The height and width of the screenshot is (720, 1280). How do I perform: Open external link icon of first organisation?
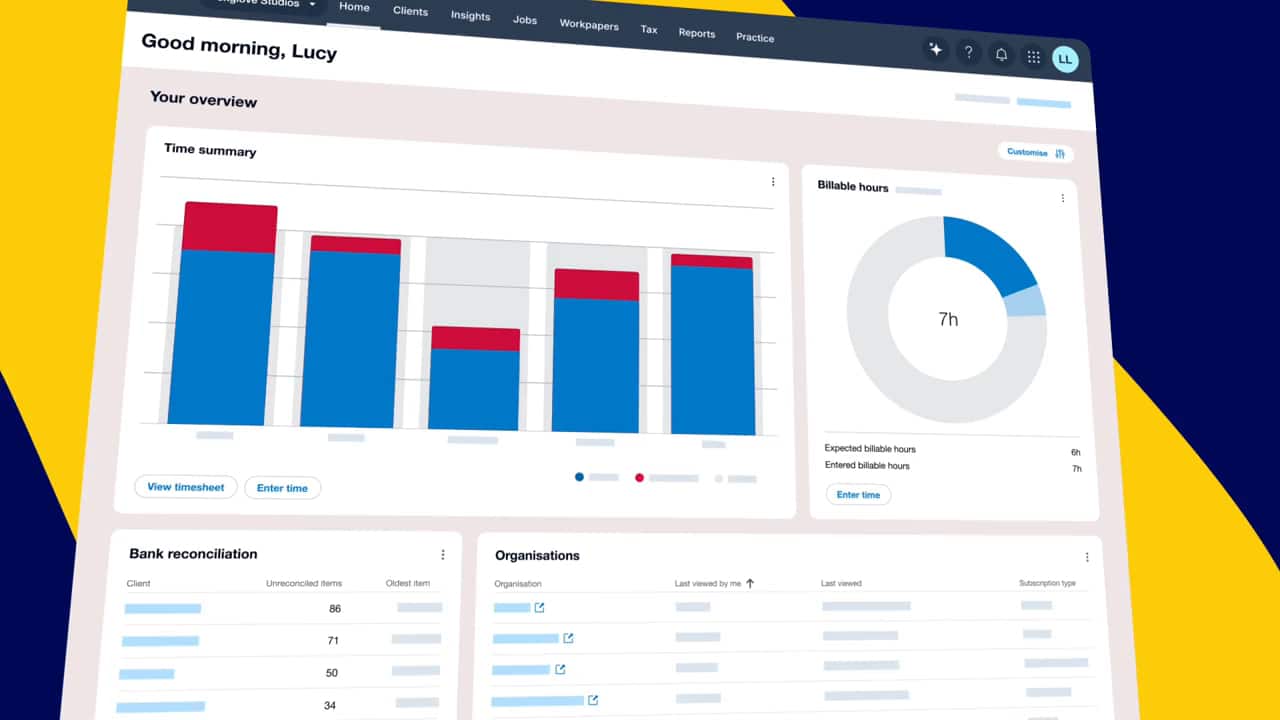[540, 607]
